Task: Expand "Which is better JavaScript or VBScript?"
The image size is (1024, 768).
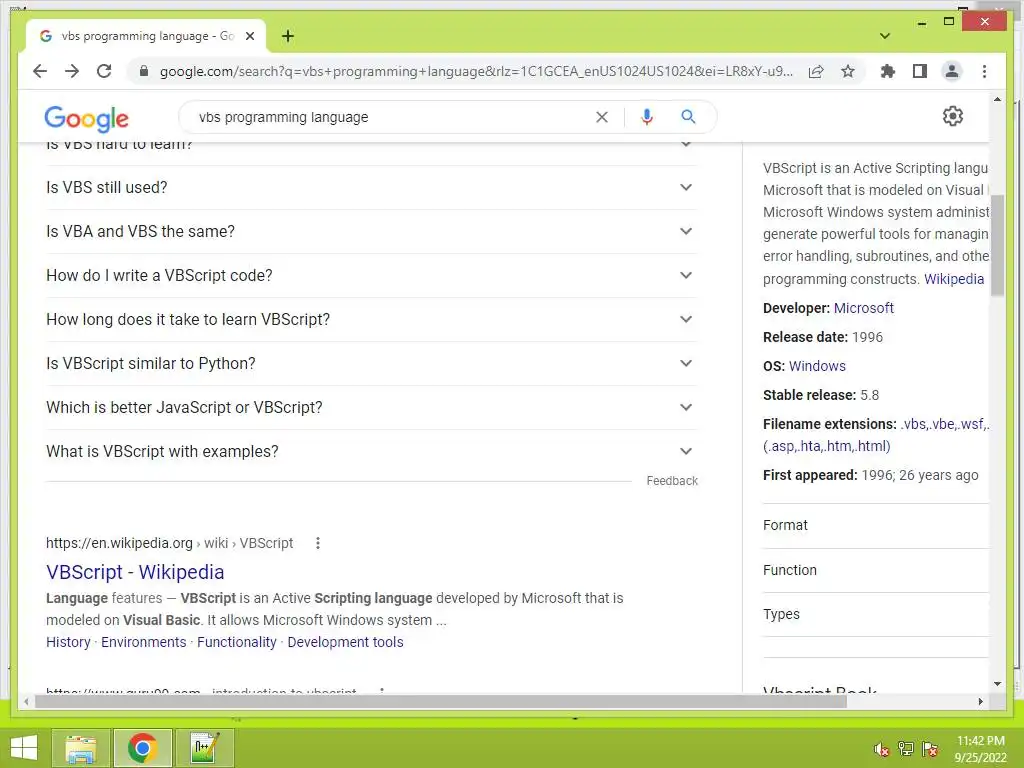Action: pos(372,408)
